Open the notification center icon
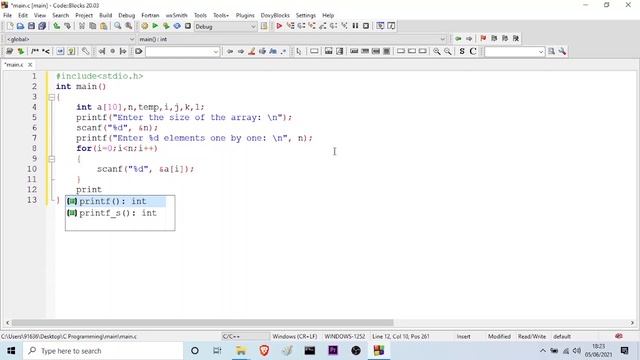This screenshot has width=640, height=360. (624, 351)
